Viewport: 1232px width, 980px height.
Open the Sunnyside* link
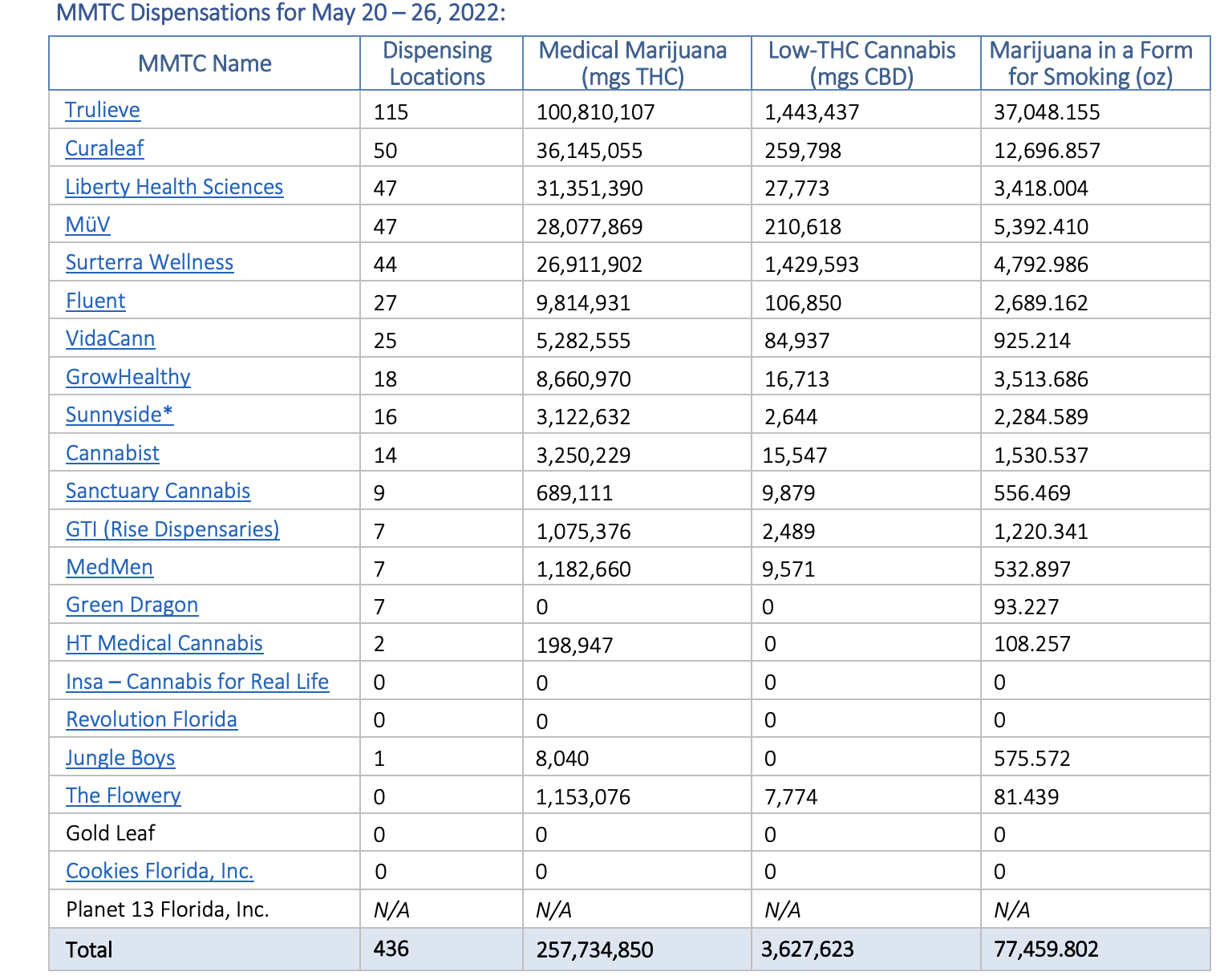click(x=120, y=415)
